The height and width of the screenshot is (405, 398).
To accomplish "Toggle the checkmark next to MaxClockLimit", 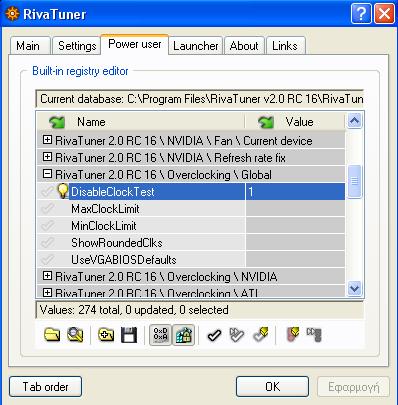I will (x=47, y=209).
